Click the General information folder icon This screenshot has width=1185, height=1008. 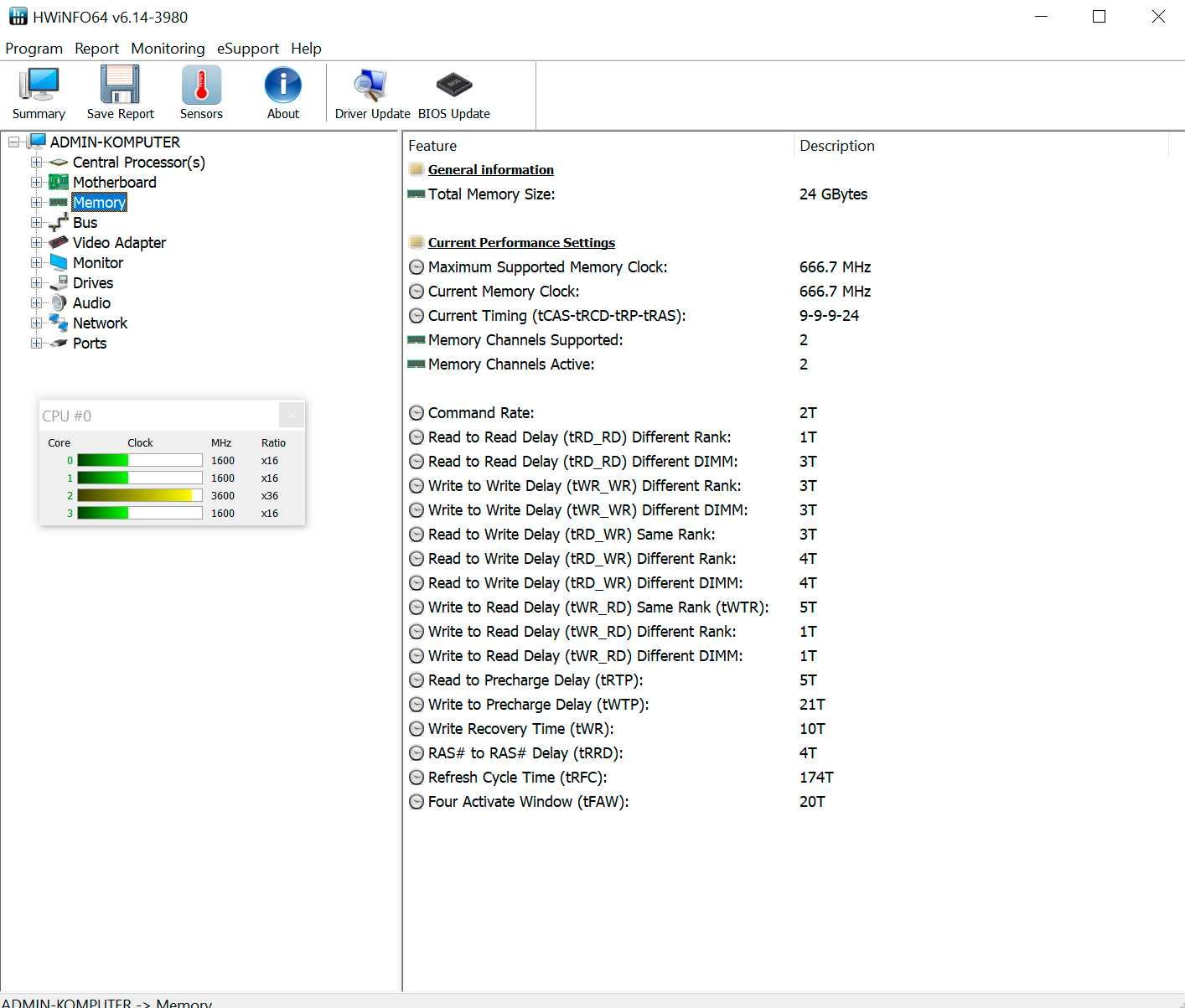tap(417, 169)
